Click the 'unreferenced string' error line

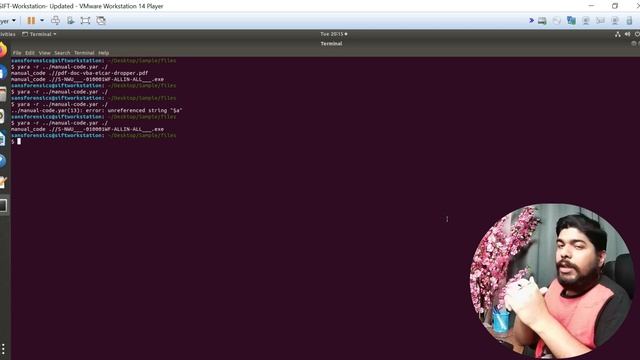97,111
